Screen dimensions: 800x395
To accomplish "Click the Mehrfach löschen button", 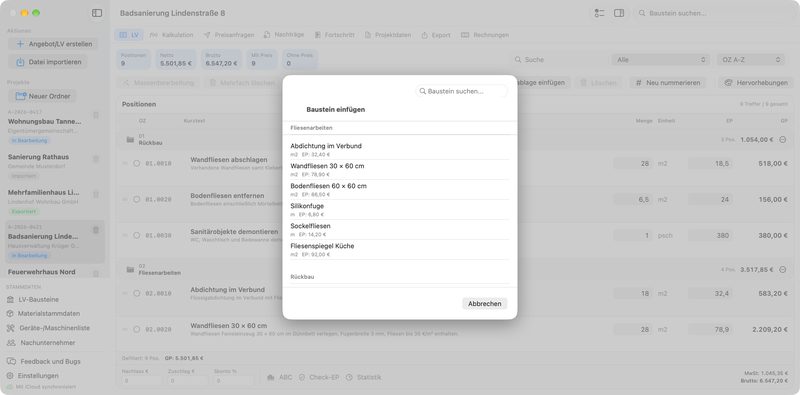I will (242, 83).
